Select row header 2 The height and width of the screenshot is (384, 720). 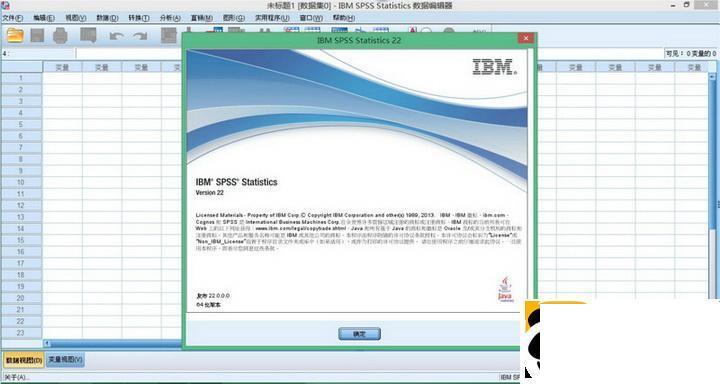point(21,90)
